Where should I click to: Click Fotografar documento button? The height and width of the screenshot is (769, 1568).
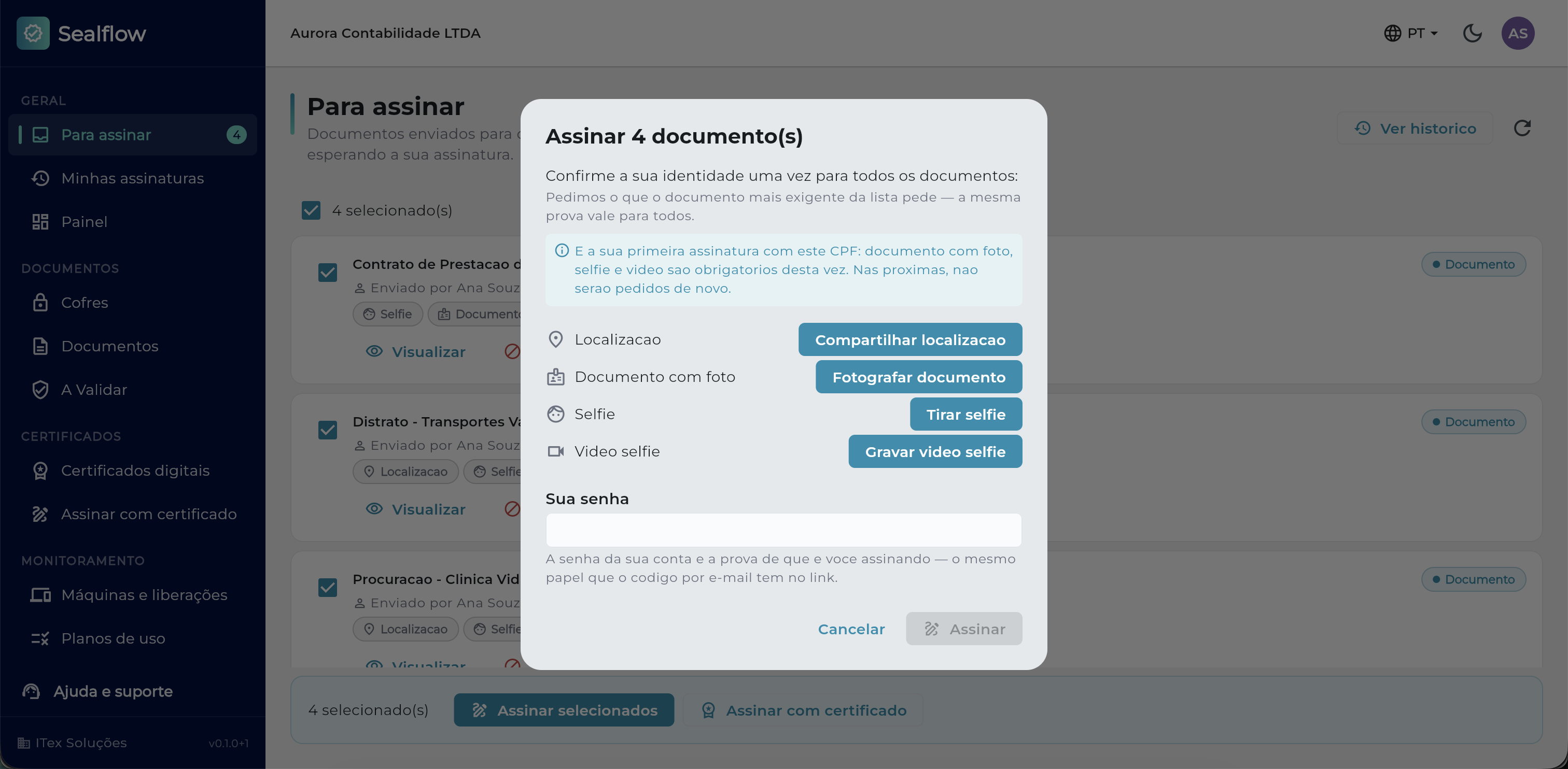918,377
